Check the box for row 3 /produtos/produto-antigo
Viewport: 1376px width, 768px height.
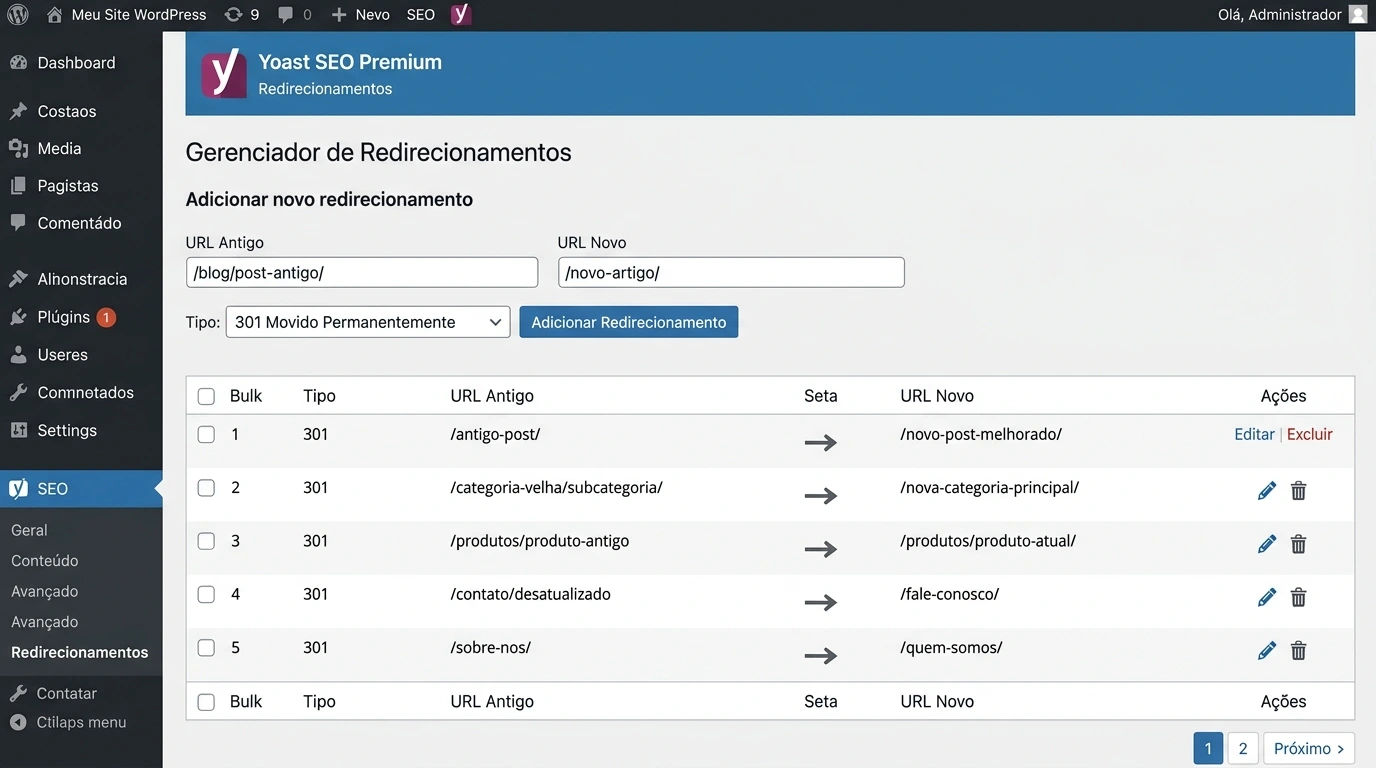click(206, 541)
